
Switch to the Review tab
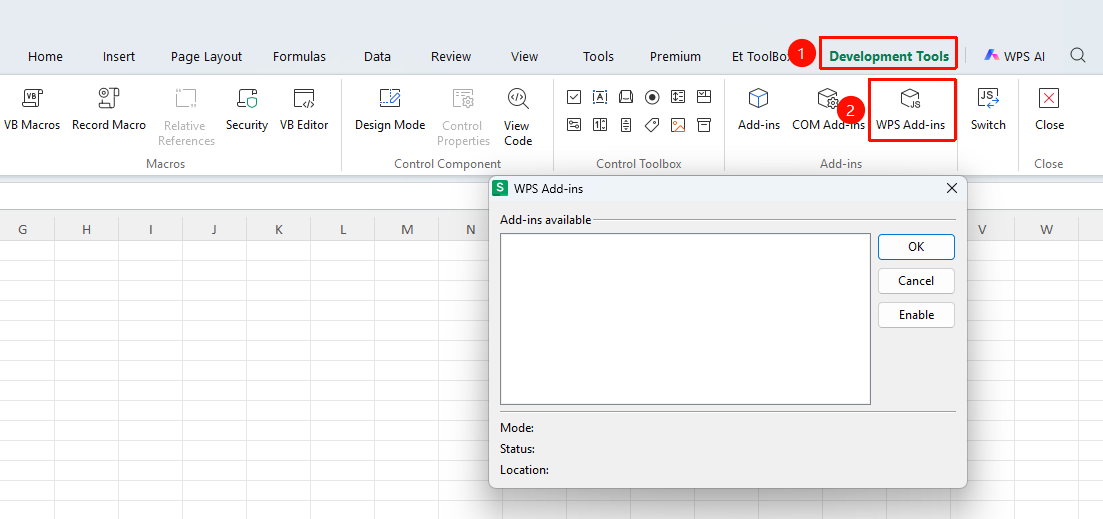point(451,57)
